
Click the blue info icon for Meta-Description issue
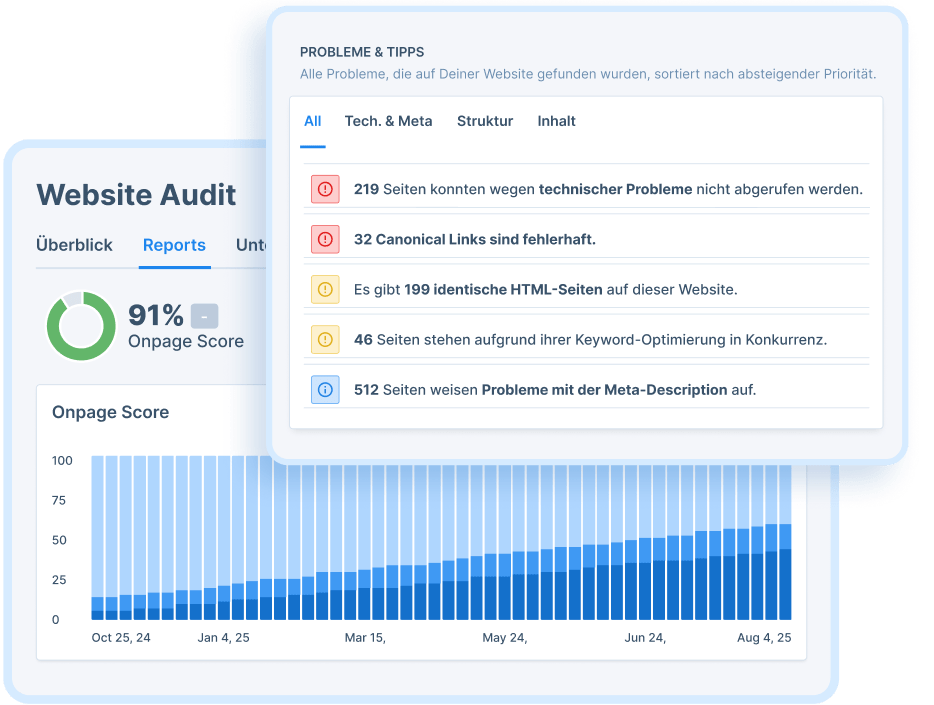(324, 389)
